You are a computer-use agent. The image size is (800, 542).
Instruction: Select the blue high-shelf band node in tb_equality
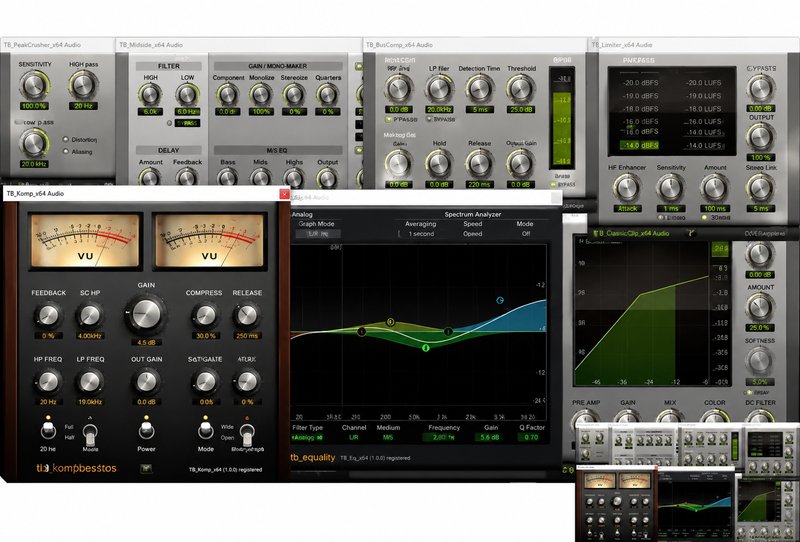pos(500,300)
